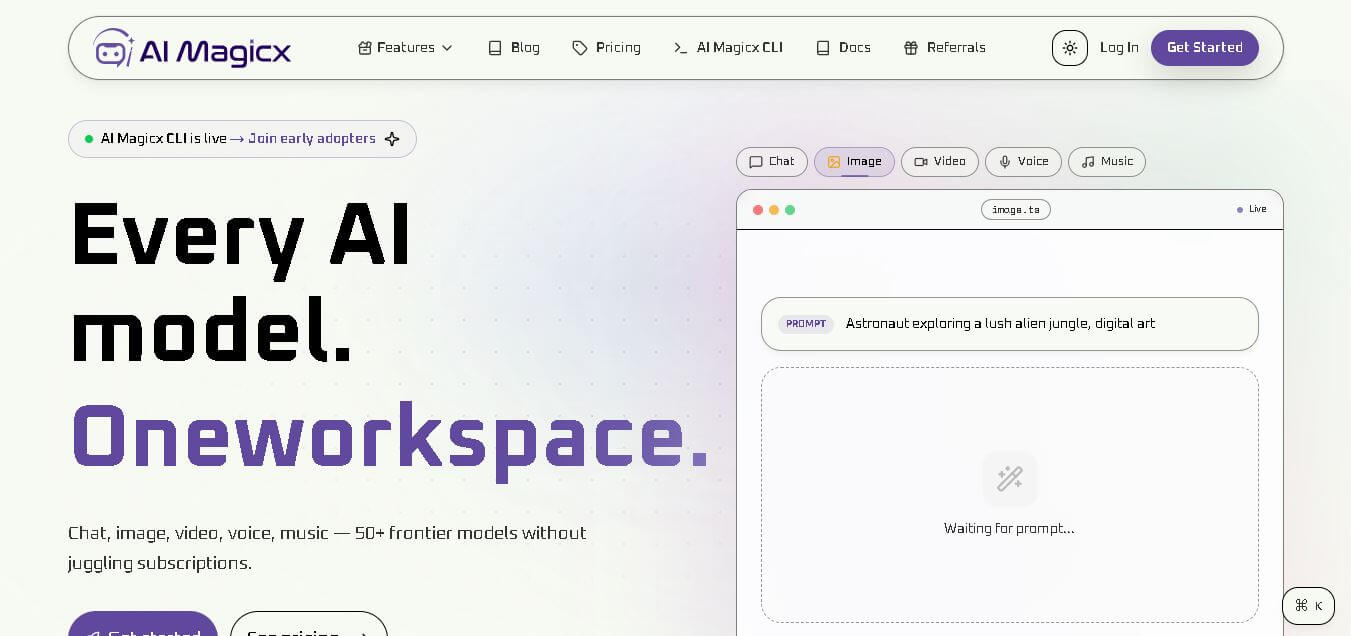Click the terminal prompt icon

click(681, 48)
